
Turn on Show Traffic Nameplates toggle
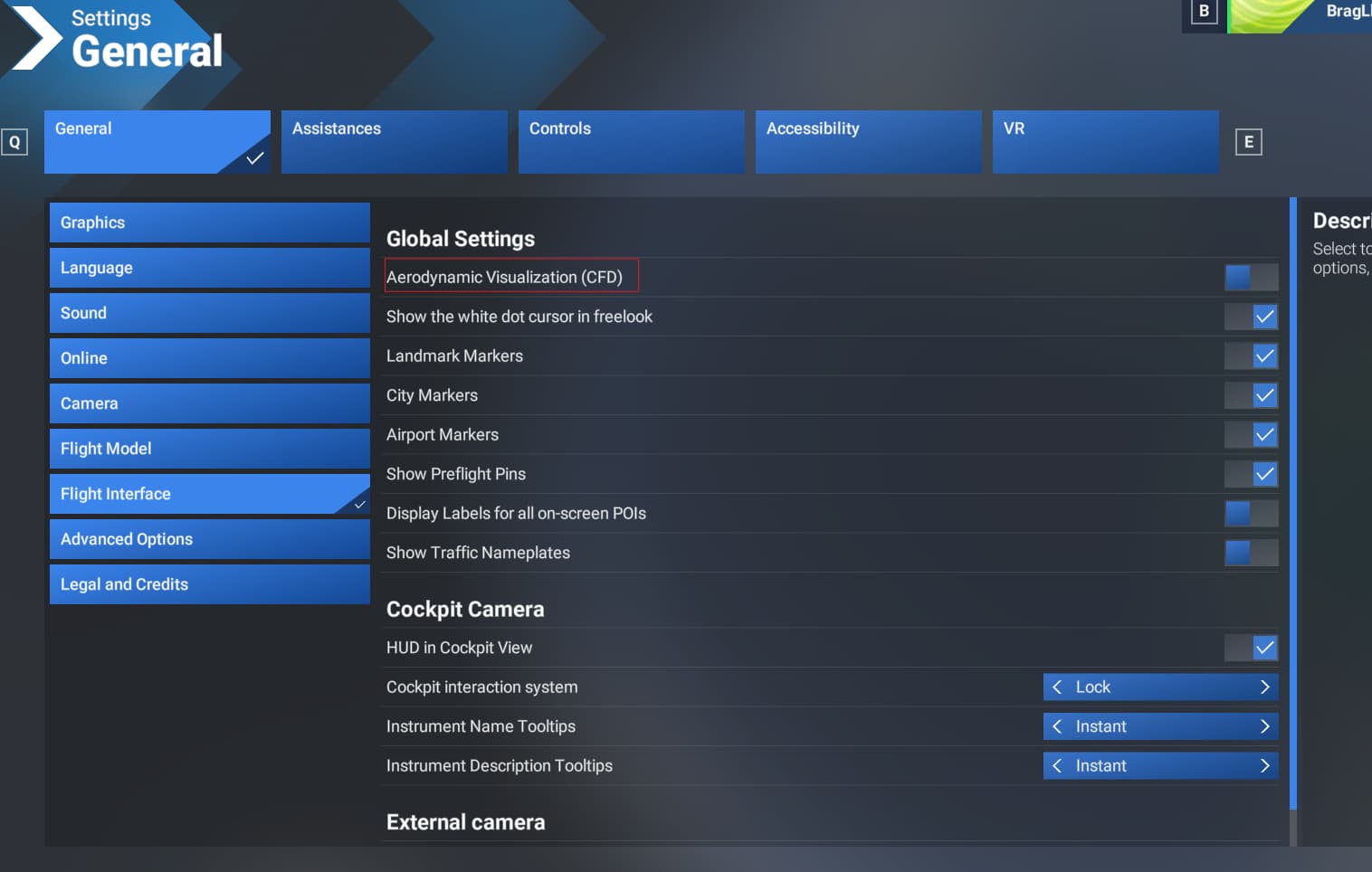coord(1252,553)
